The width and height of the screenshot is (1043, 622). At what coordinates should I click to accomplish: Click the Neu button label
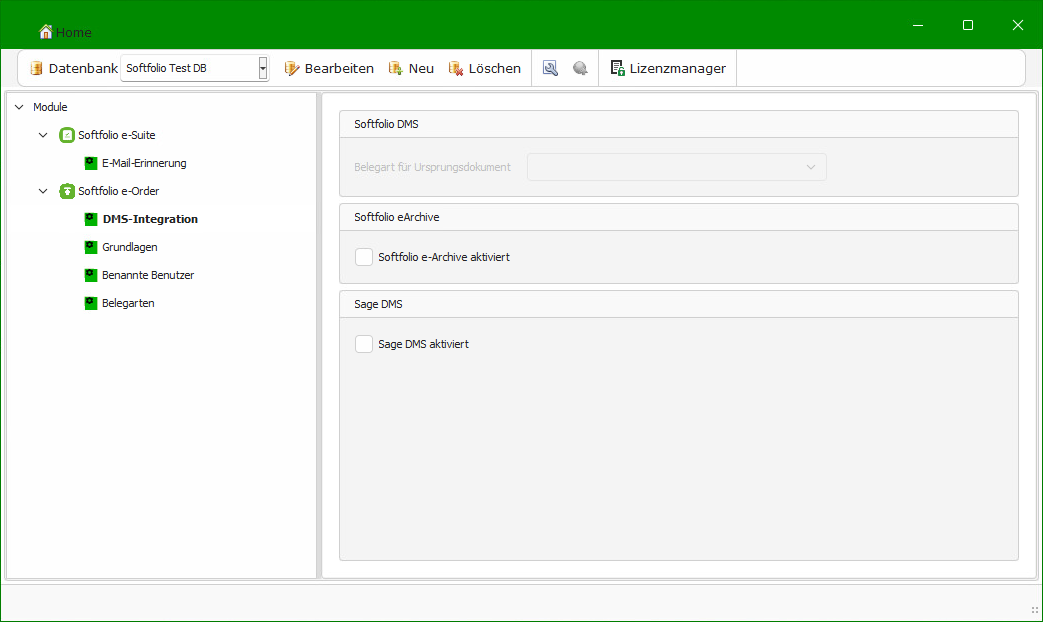point(421,68)
